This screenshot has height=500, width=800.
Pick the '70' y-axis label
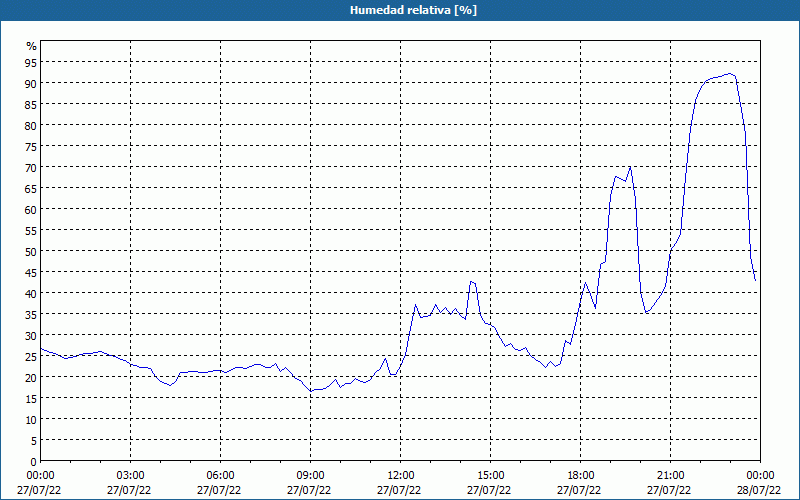(x=31, y=167)
